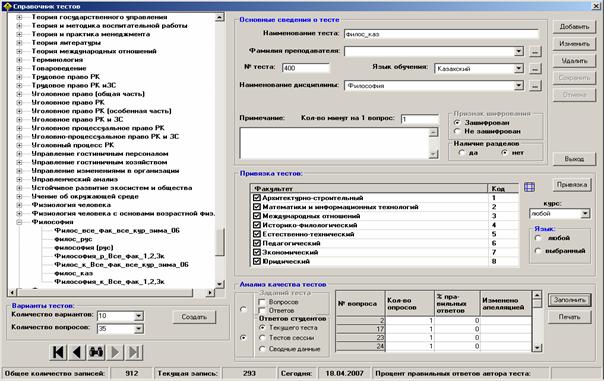The width and height of the screenshot is (604, 381).
Task: Click the Факультет column header
Action: (369, 188)
